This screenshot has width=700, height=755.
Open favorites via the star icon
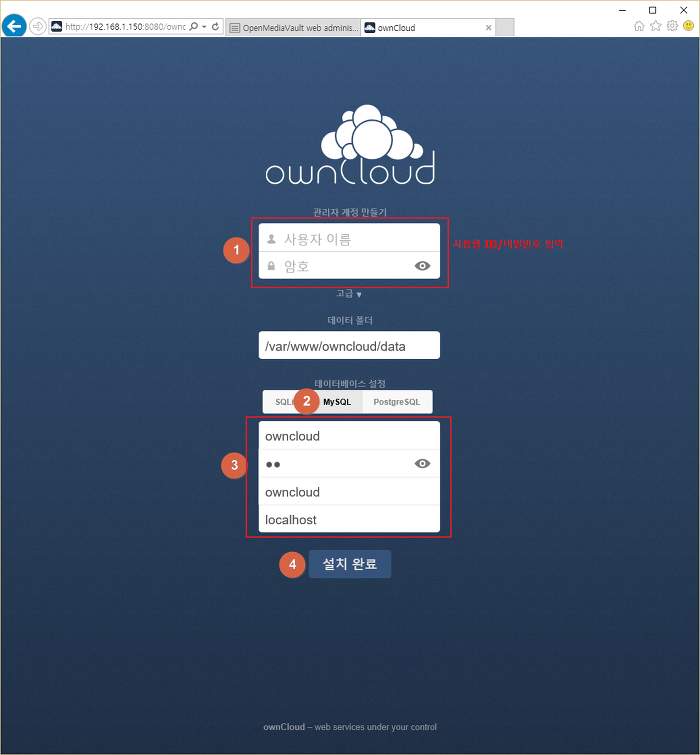(655, 26)
